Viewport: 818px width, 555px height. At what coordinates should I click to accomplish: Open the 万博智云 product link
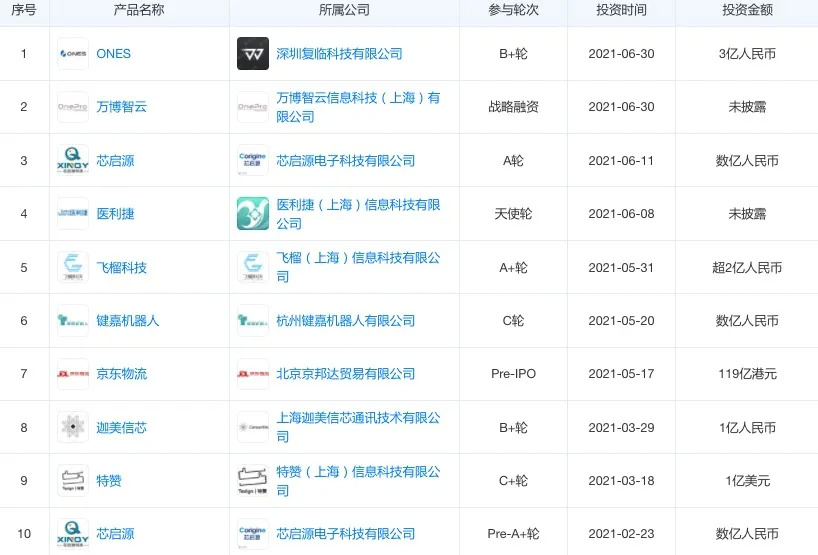pyautogui.click(x=122, y=107)
